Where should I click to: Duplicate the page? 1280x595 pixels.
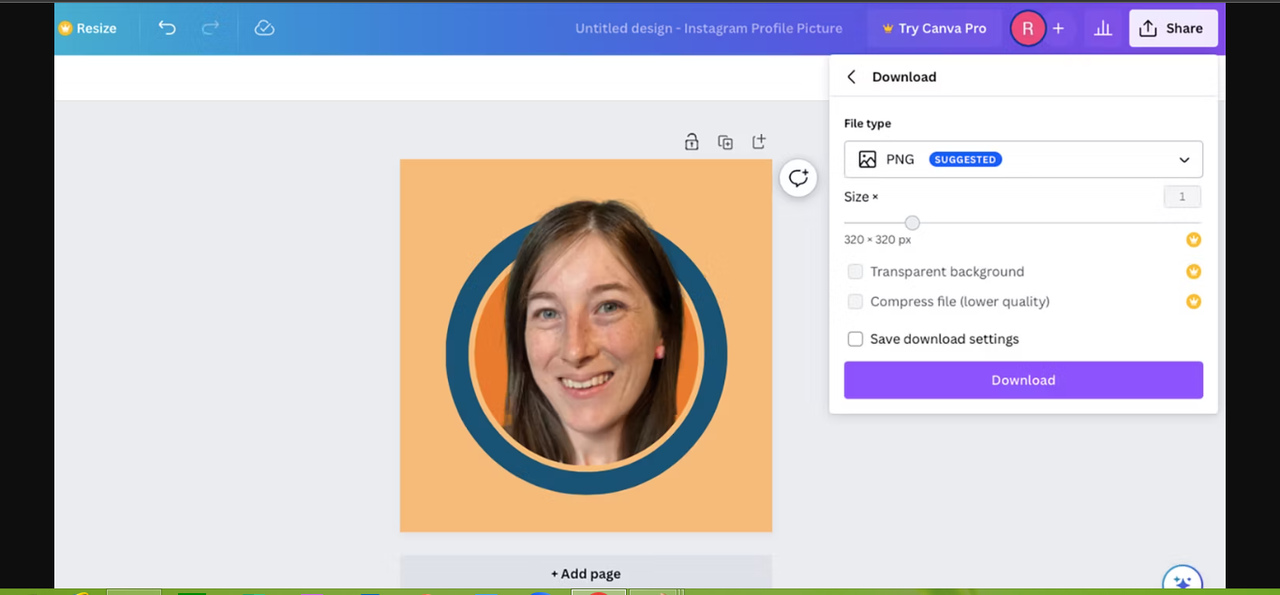(725, 142)
